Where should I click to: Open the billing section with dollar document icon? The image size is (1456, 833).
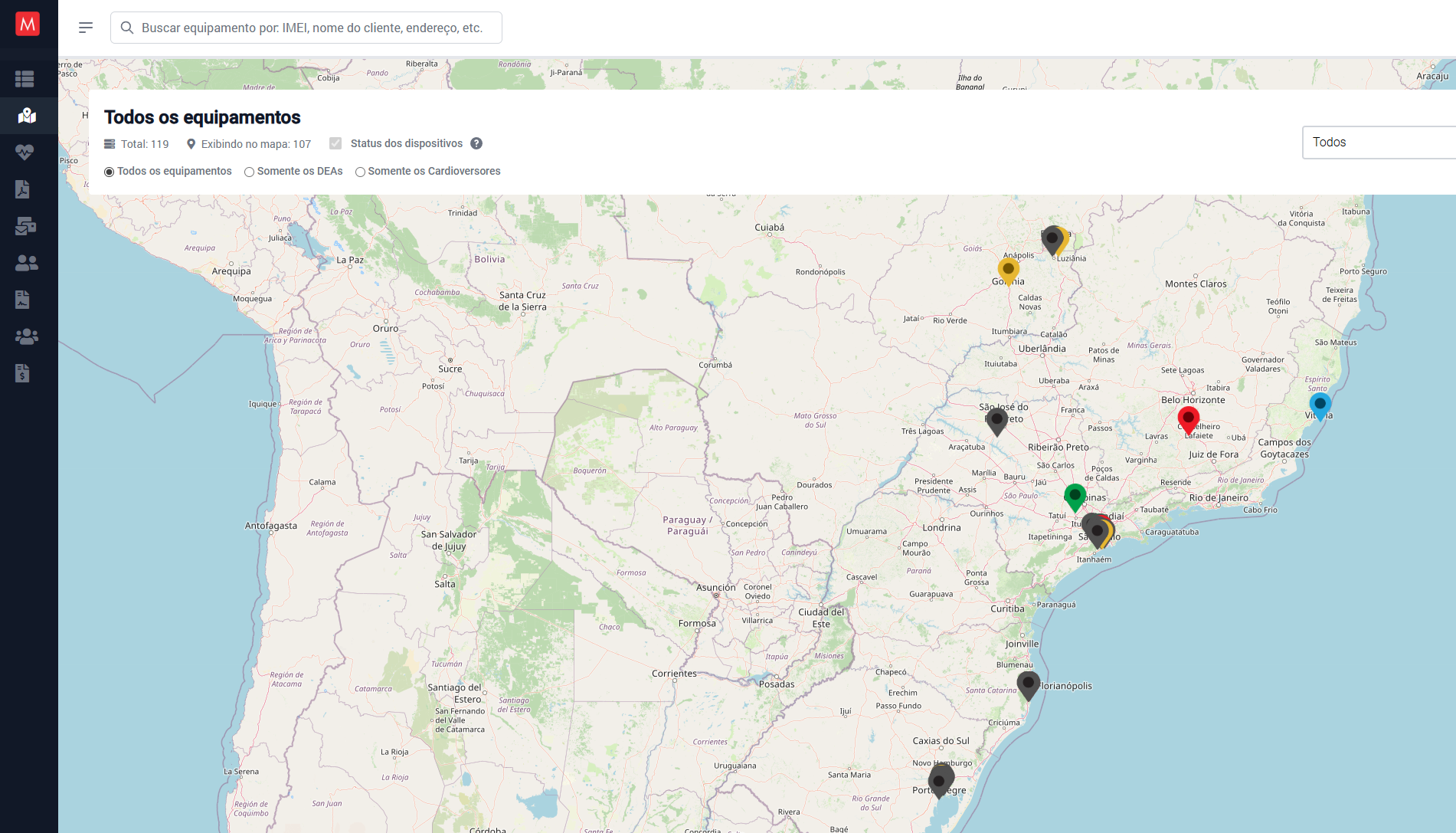coord(24,373)
